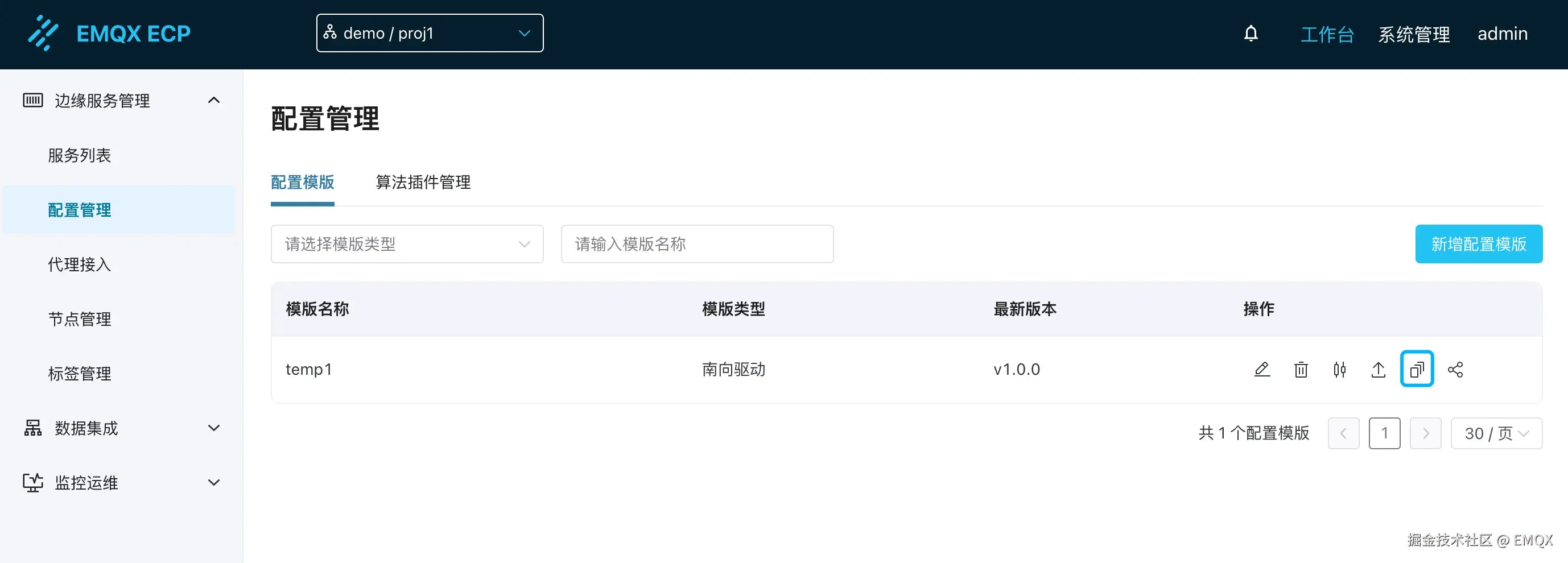Open notifications via the bell icon
Screen dimensions: 1568x563
pyautogui.click(x=1251, y=34)
